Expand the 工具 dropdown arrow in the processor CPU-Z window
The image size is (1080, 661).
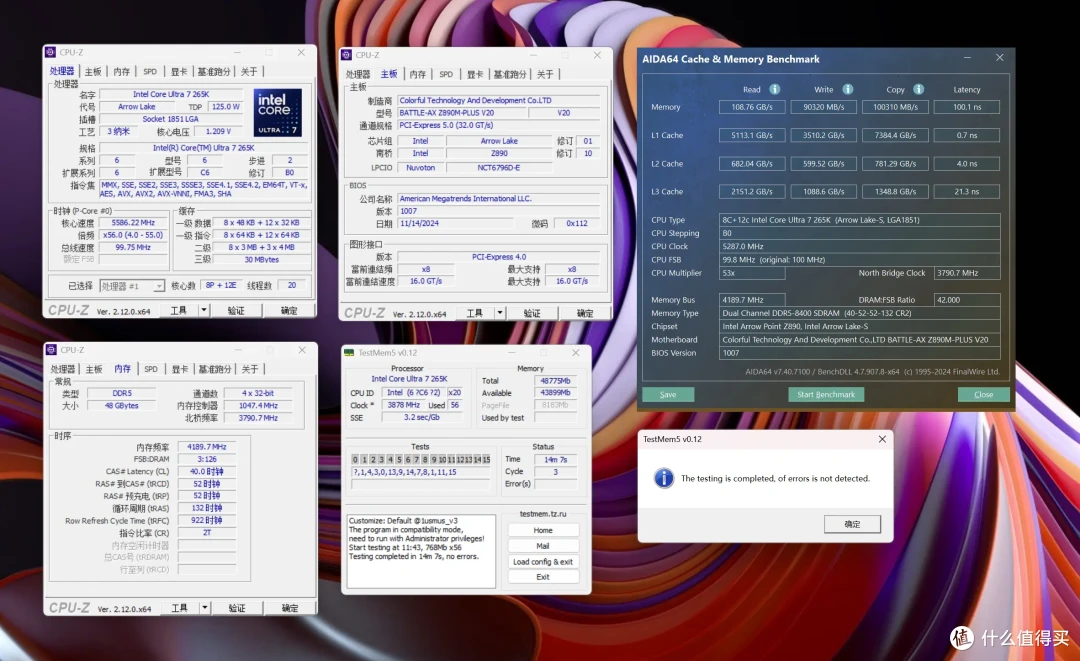click(204, 311)
